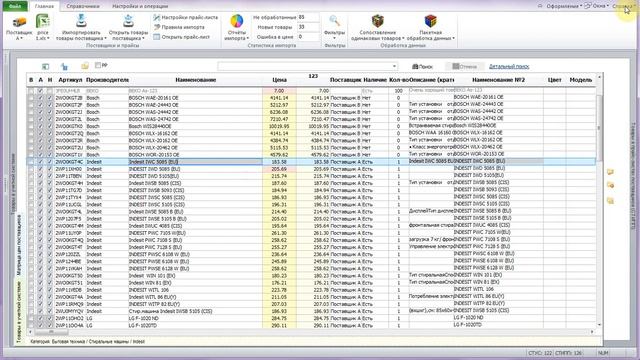Open the Окна dropdown menu

point(597,6)
